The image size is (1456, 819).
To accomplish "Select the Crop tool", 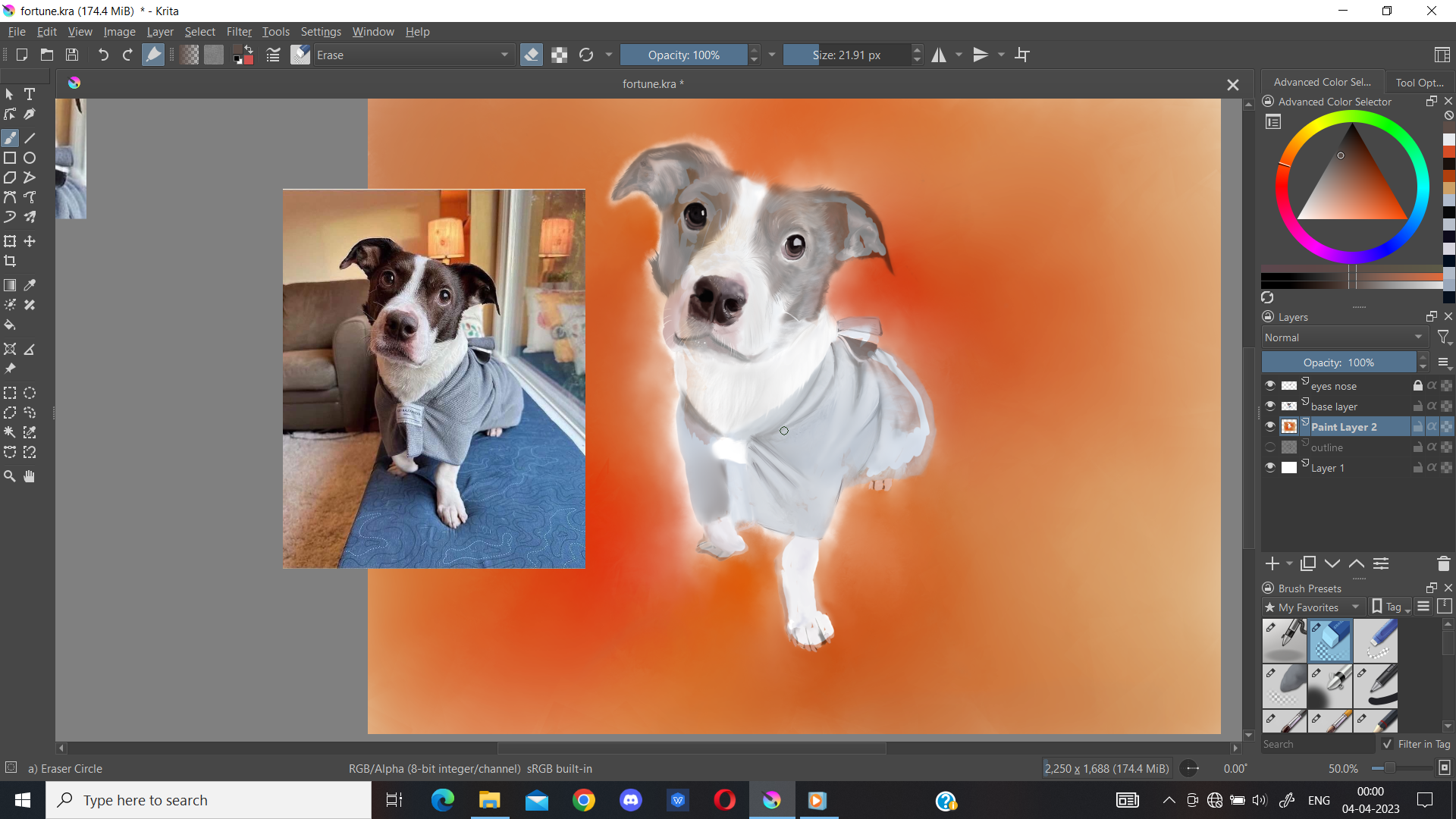I will click(10, 261).
